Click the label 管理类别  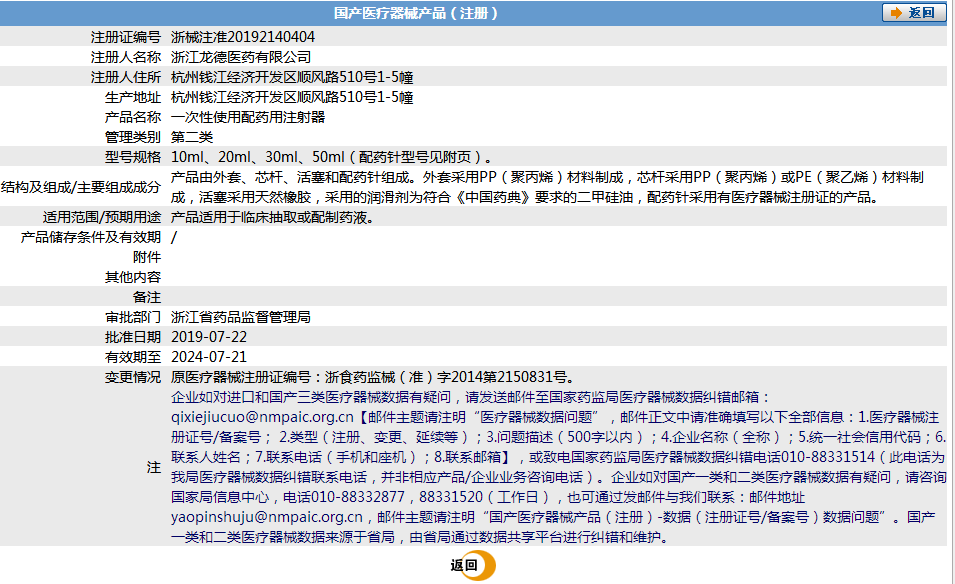(133, 138)
